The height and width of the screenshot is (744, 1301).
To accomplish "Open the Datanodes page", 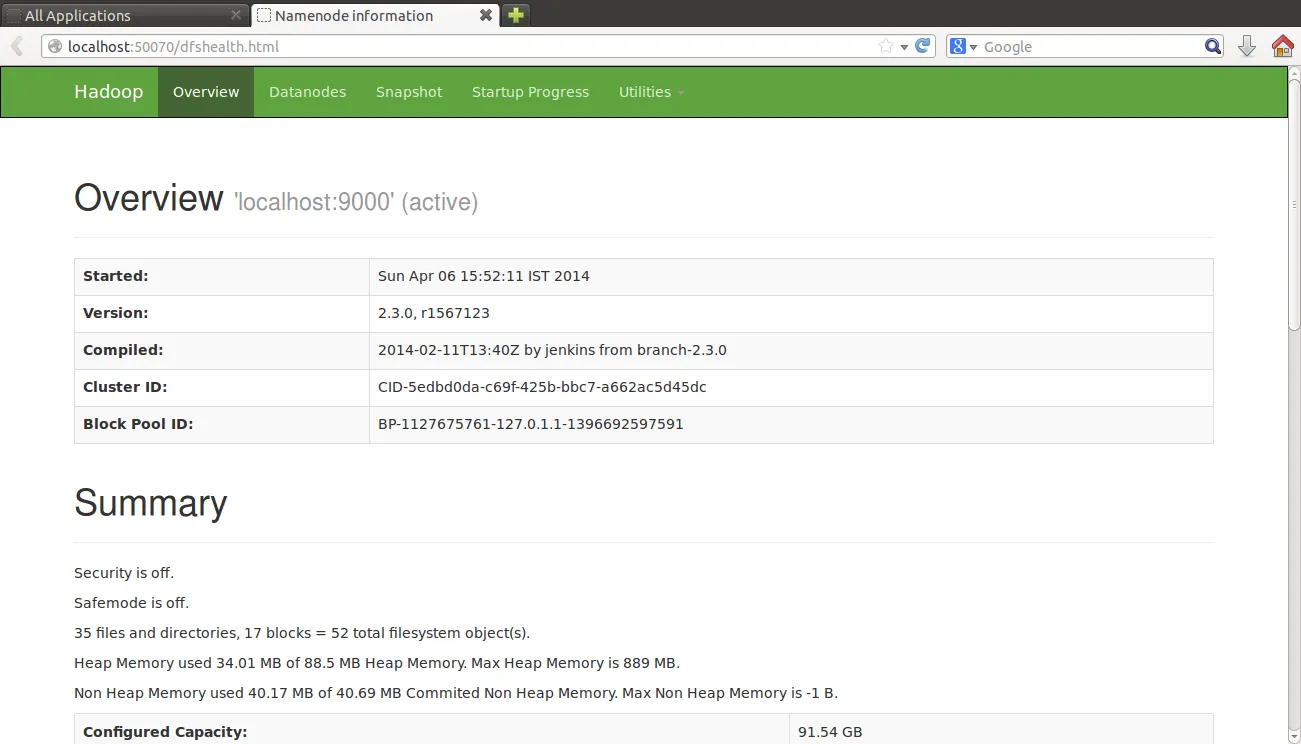I will click(307, 91).
